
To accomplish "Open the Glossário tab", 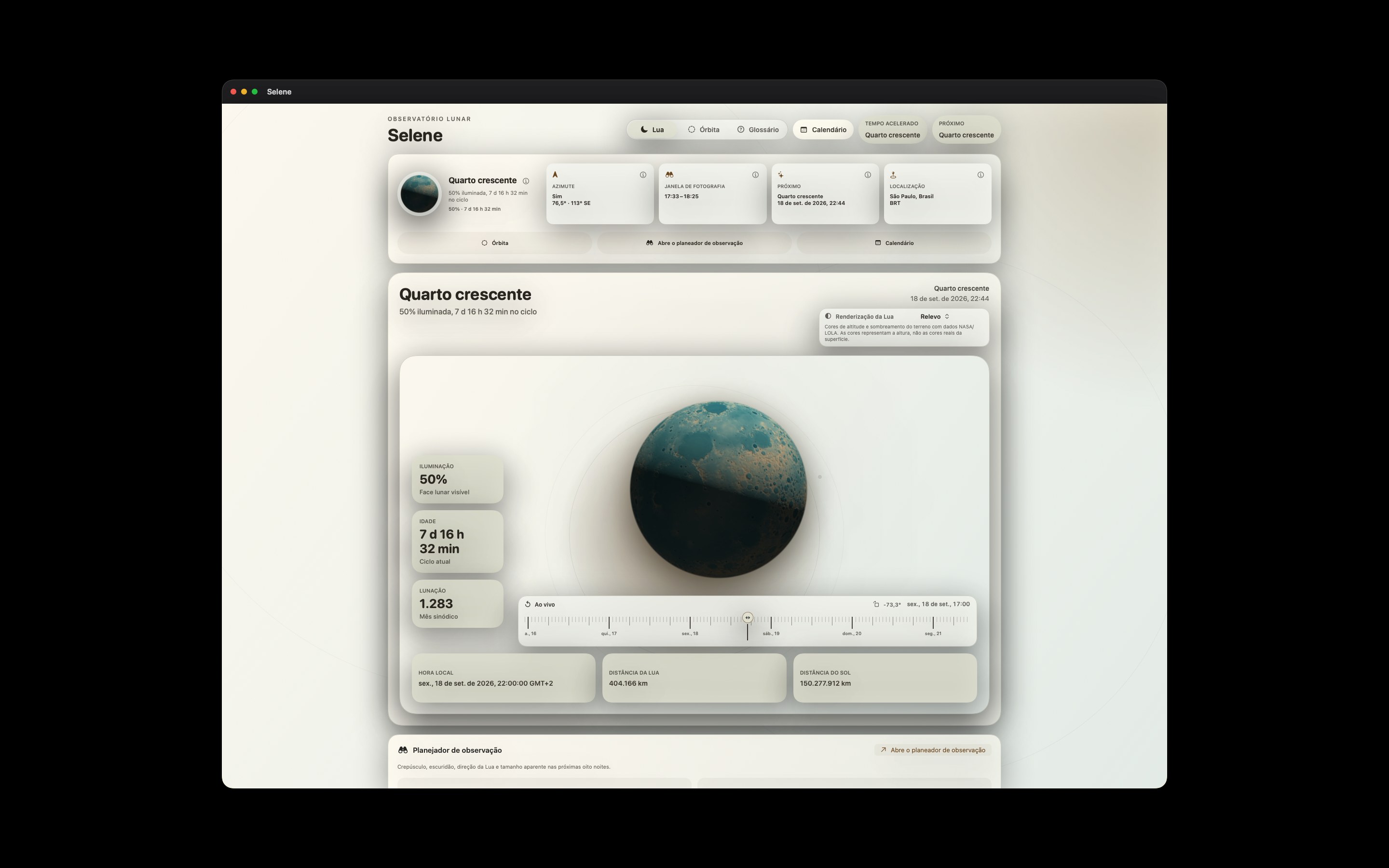I will pos(758,130).
